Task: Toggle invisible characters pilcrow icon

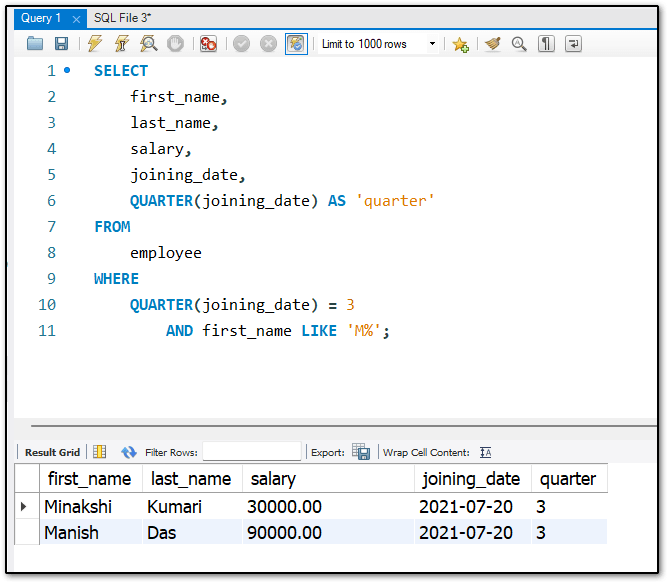Action: click(546, 43)
